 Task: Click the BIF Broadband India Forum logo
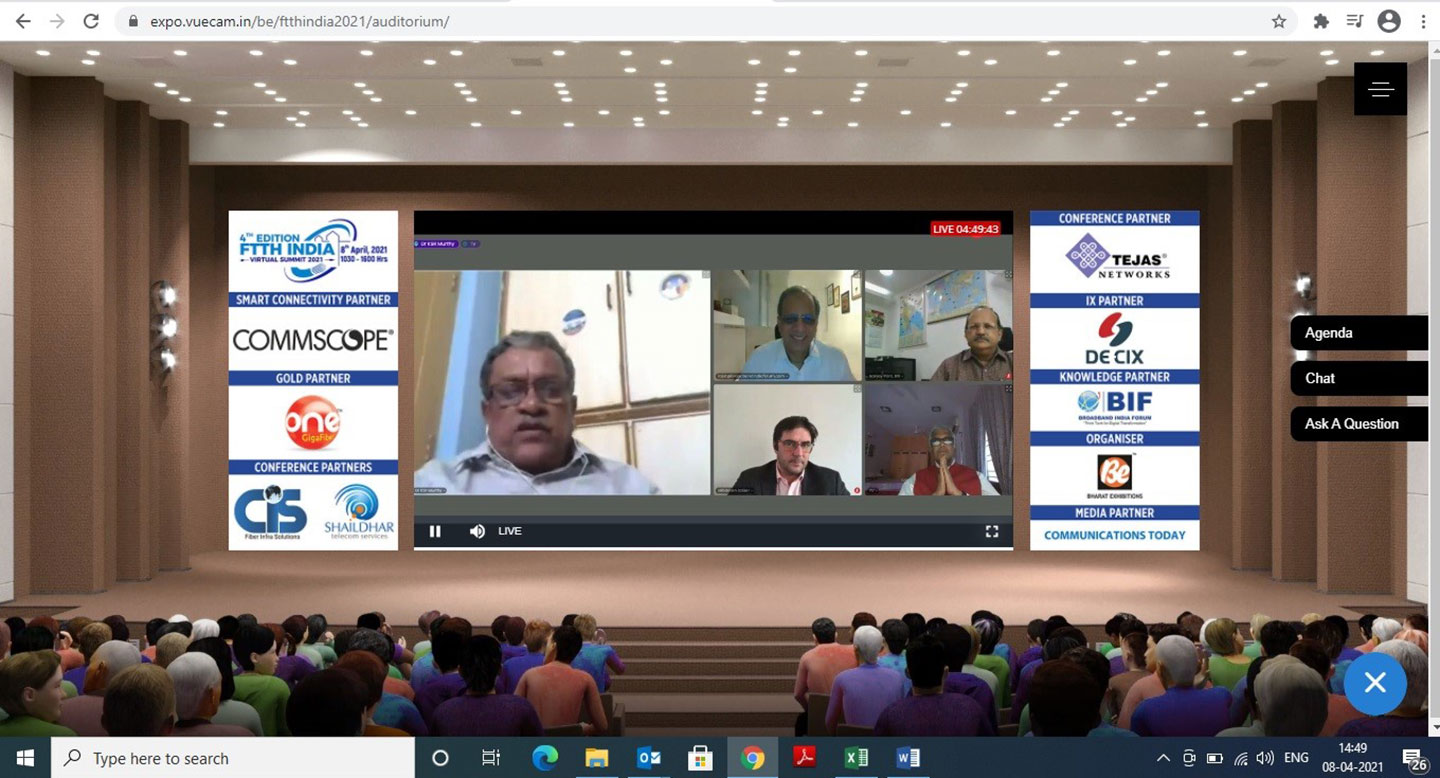1115,407
